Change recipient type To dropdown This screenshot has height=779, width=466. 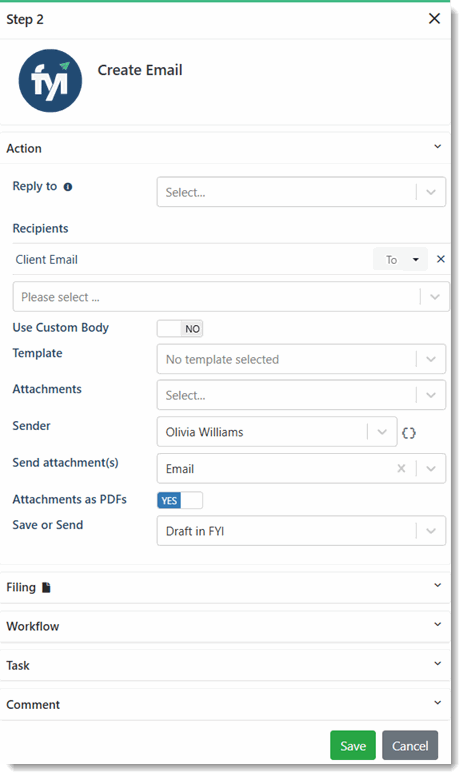coord(400,259)
